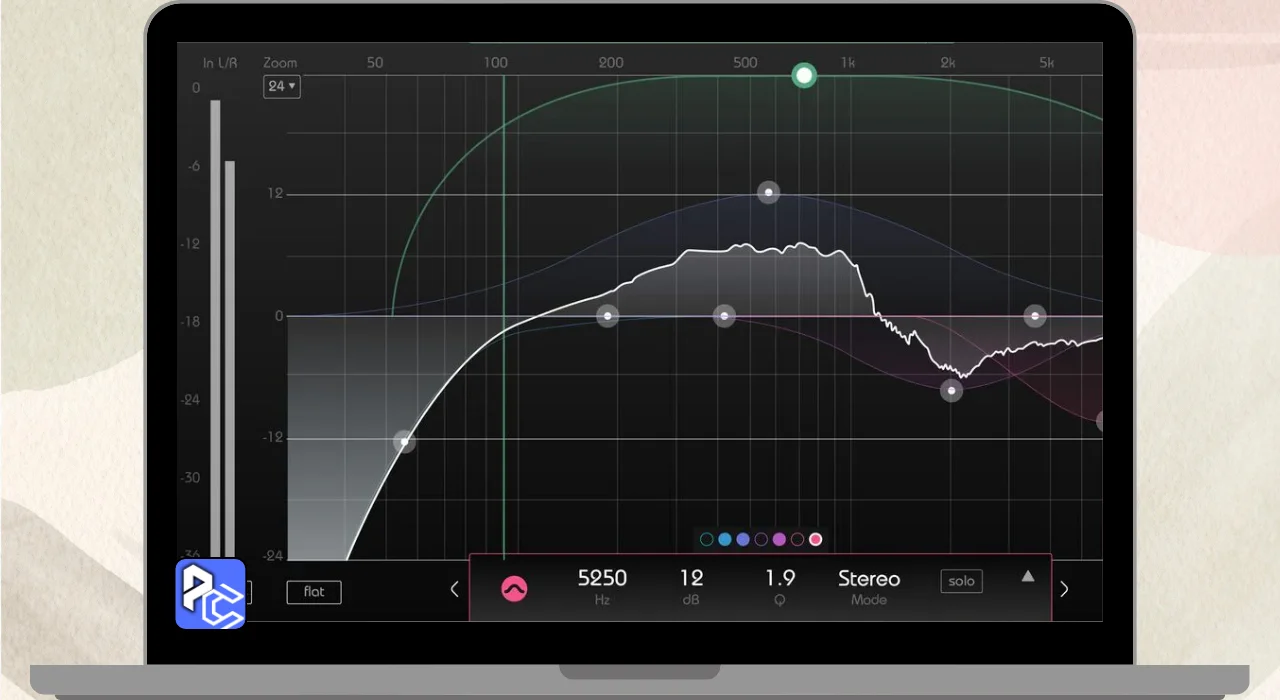Select the green outlined band dot
The image size is (1280, 700).
pos(707,539)
